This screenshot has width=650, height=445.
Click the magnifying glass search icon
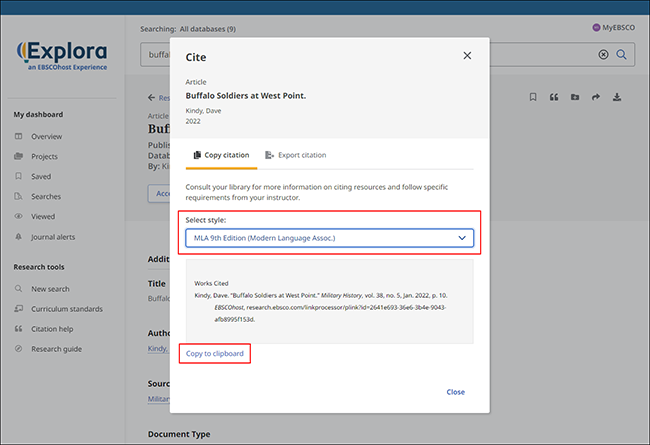pos(621,54)
